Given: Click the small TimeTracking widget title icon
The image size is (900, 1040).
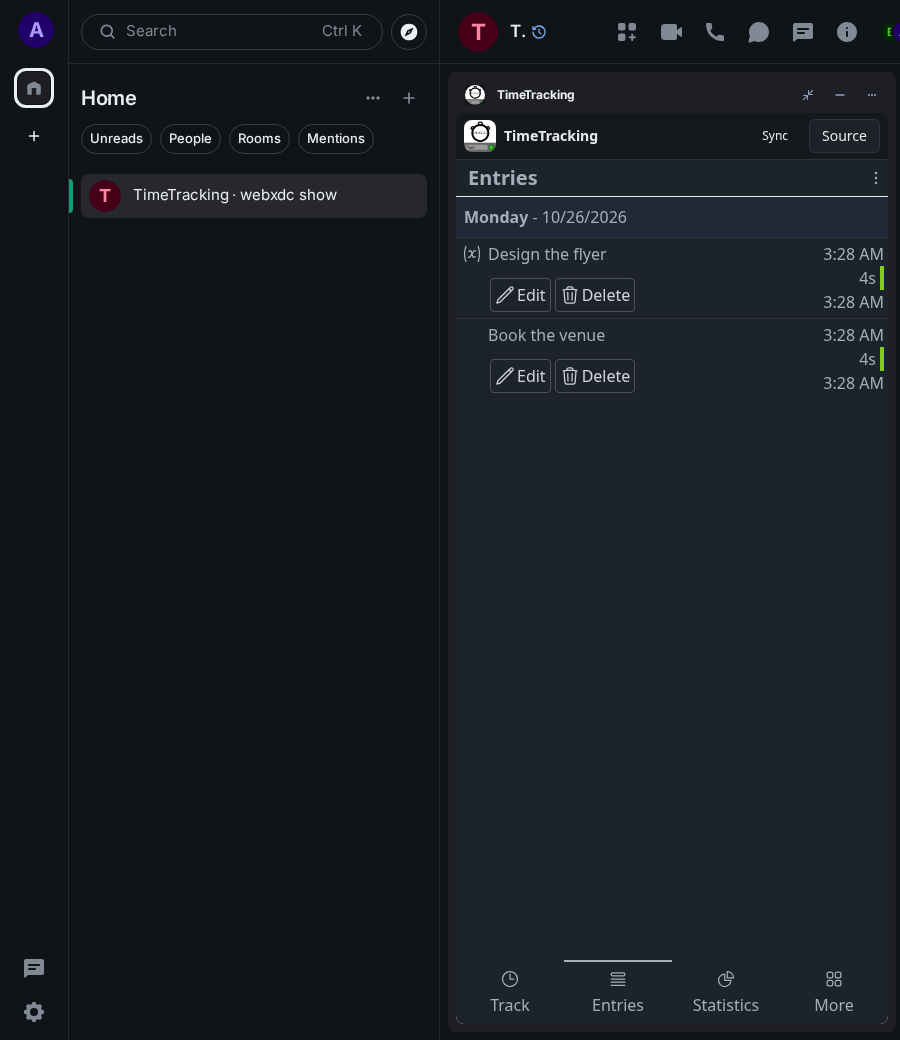Looking at the screenshot, I should pyautogui.click(x=475, y=95).
